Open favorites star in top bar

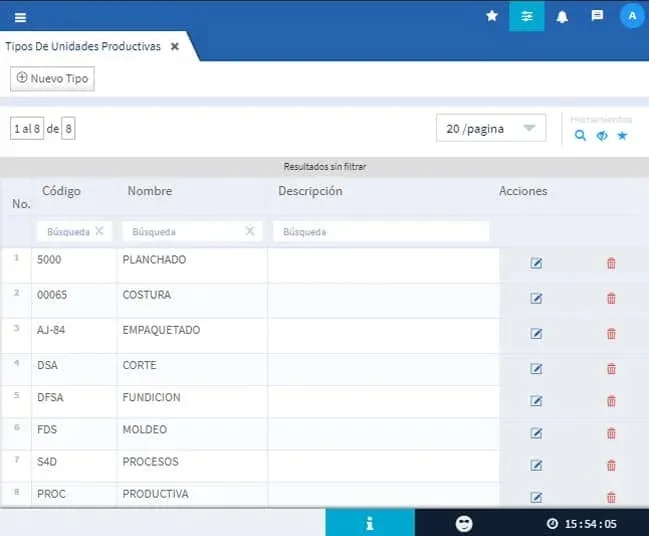[492, 16]
